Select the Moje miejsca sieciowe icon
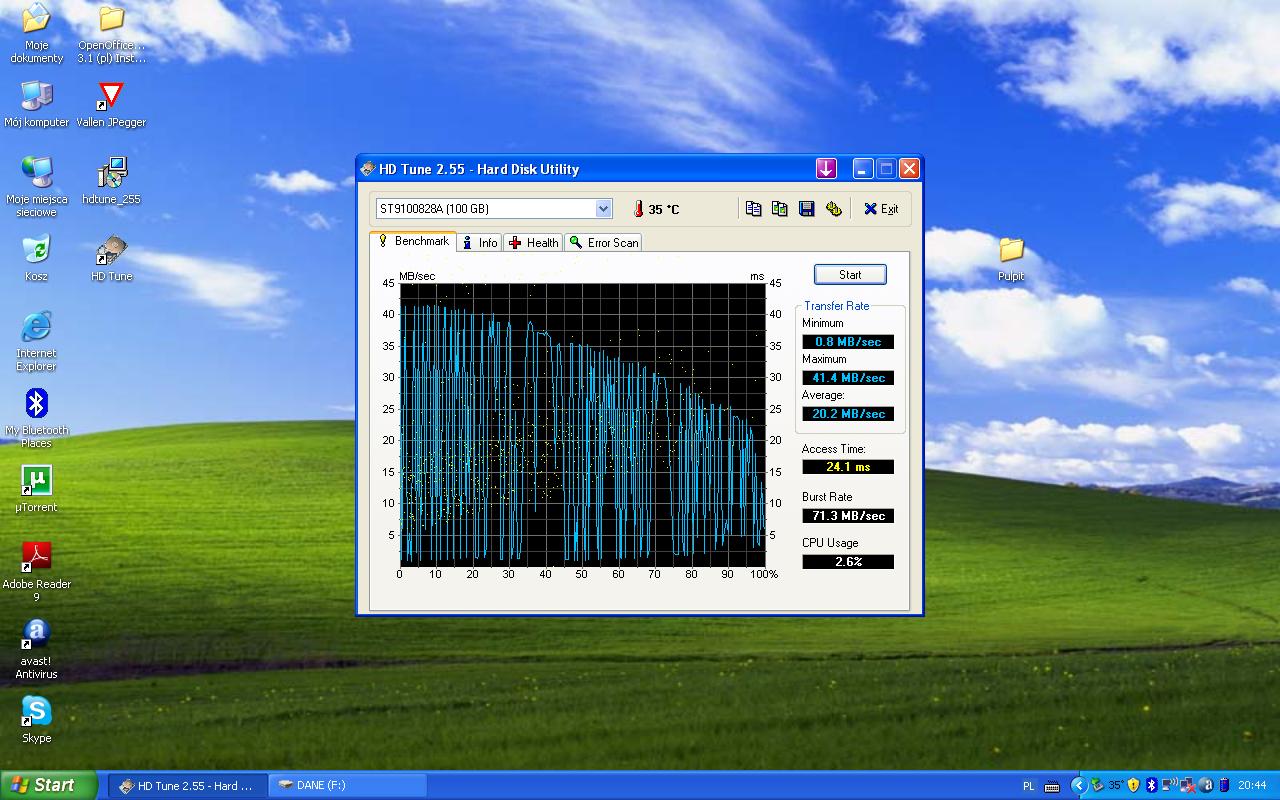The height and width of the screenshot is (800, 1280). 36,187
